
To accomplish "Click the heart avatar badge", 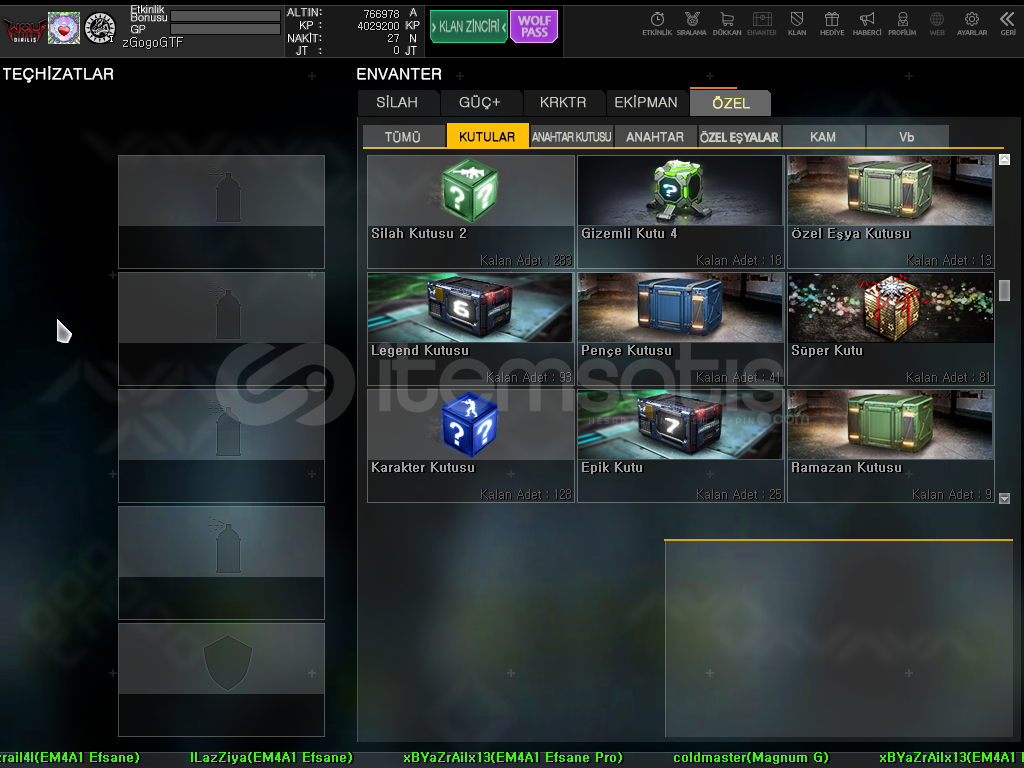I will (x=64, y=28).
